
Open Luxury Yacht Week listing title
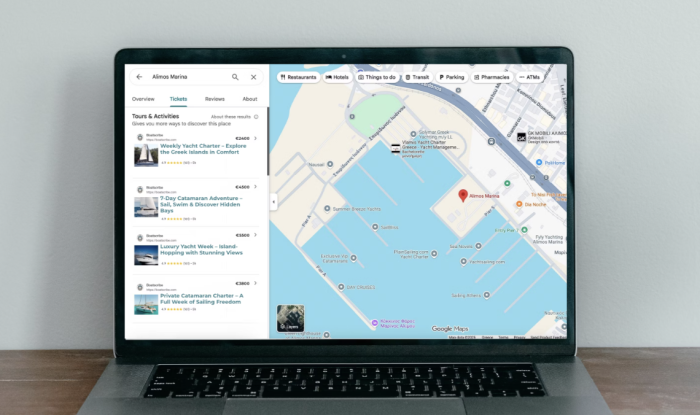tap(201, 249)
